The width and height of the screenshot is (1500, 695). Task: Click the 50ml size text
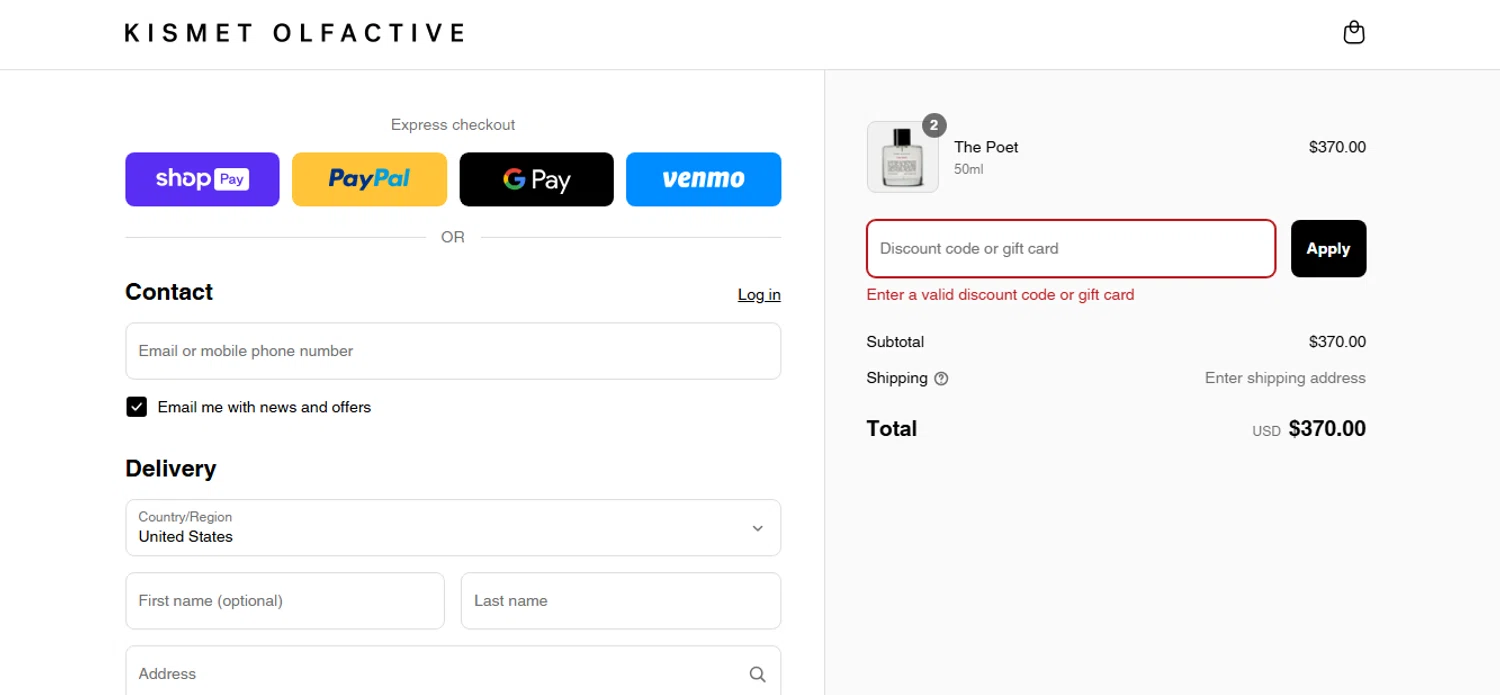pos(968,170)
